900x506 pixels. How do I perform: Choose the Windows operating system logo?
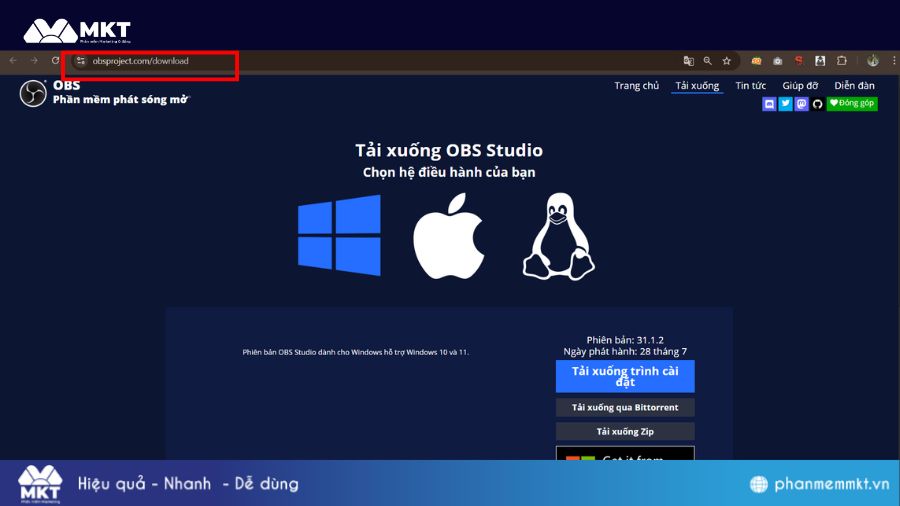[x=339, y=235]
